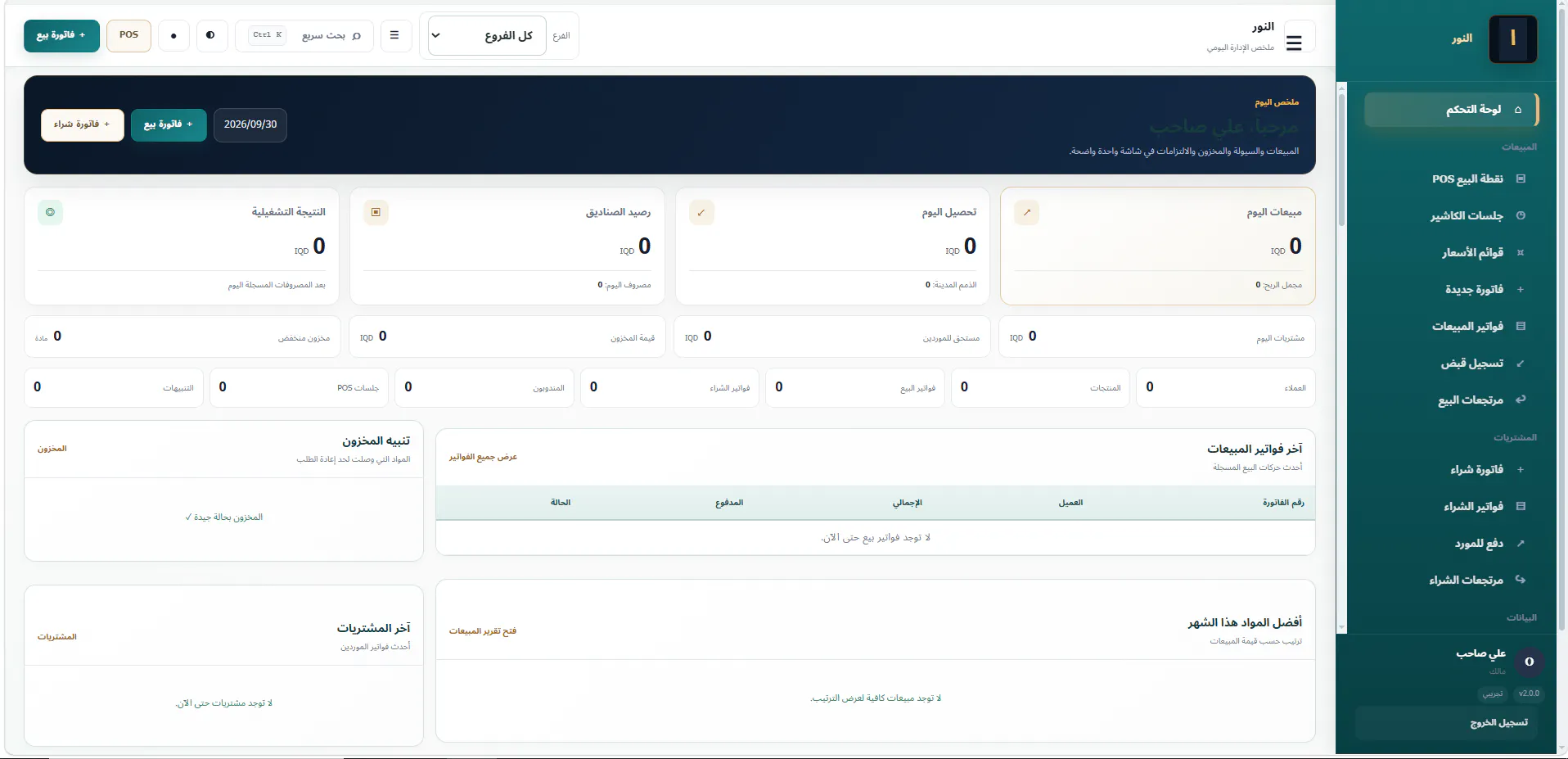This screenshot has height=759, width=1568.
Task: Click المشتريات link in latest purchases card
Action: click(57, 637)
